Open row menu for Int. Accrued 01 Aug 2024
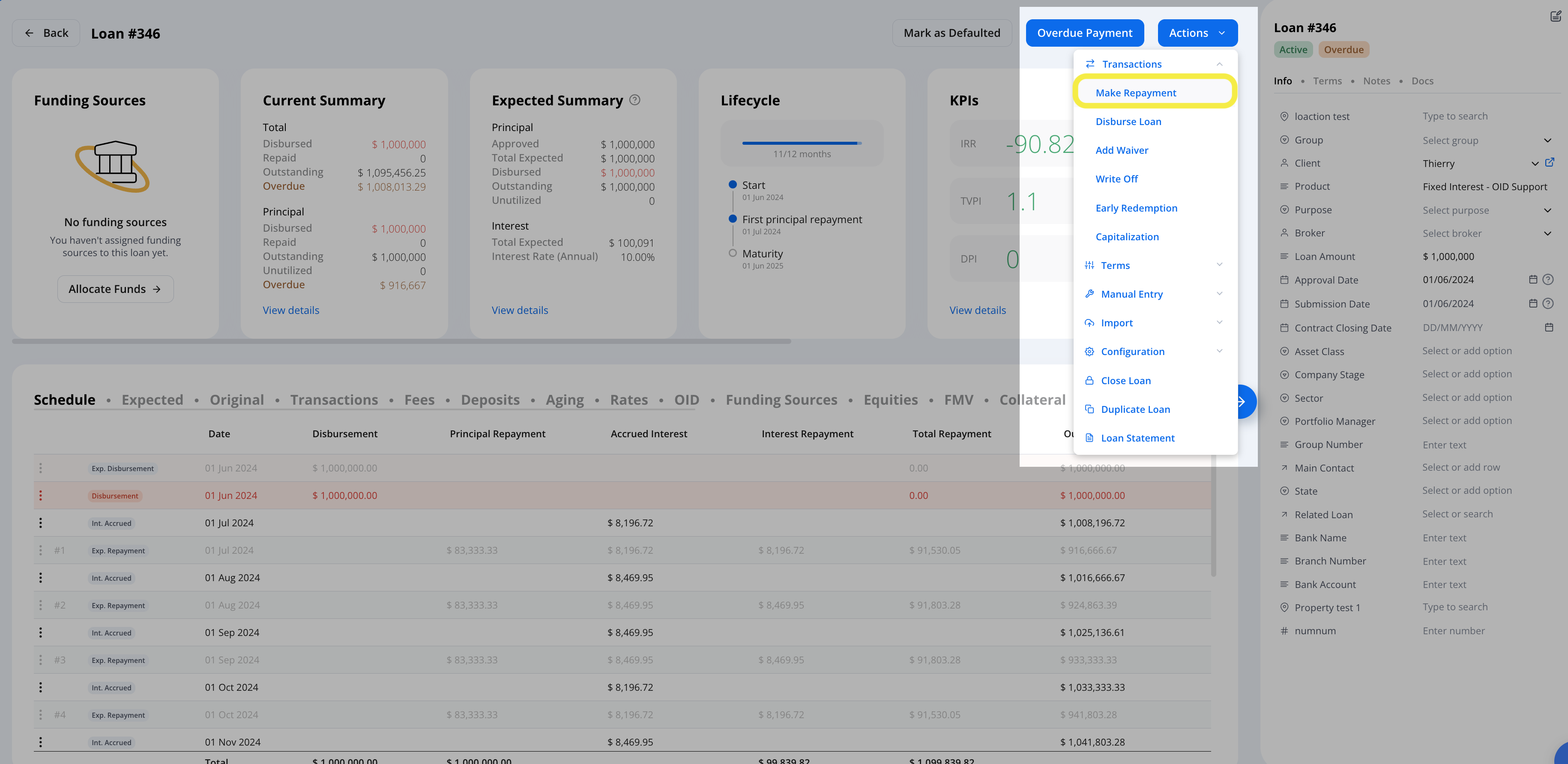 41,578
